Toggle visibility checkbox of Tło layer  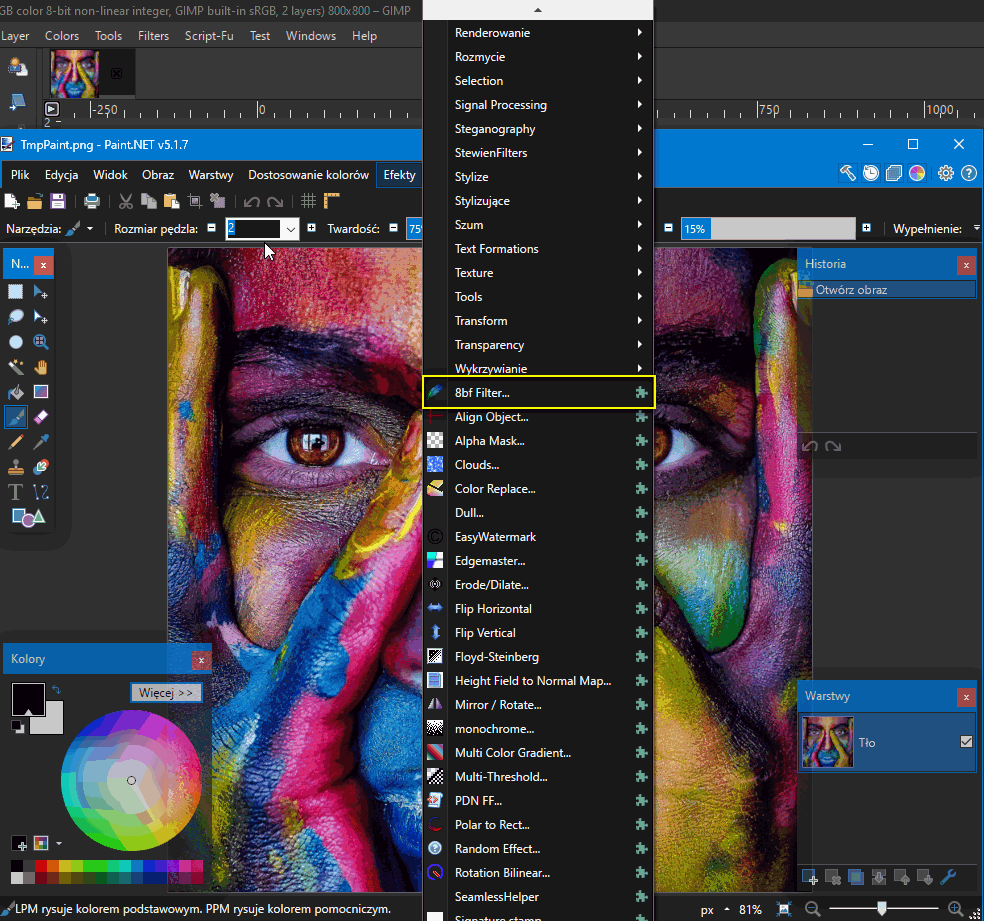[x=966, y=742]
